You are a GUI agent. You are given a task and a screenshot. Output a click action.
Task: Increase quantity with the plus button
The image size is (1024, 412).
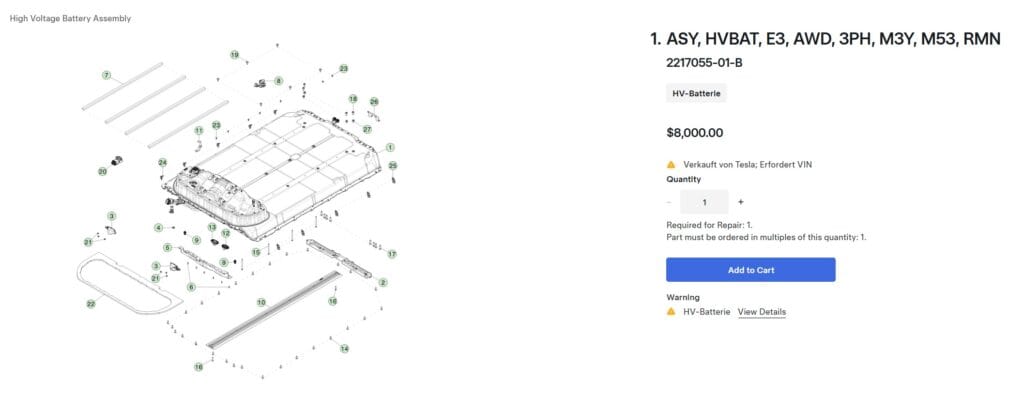(741, 202)
